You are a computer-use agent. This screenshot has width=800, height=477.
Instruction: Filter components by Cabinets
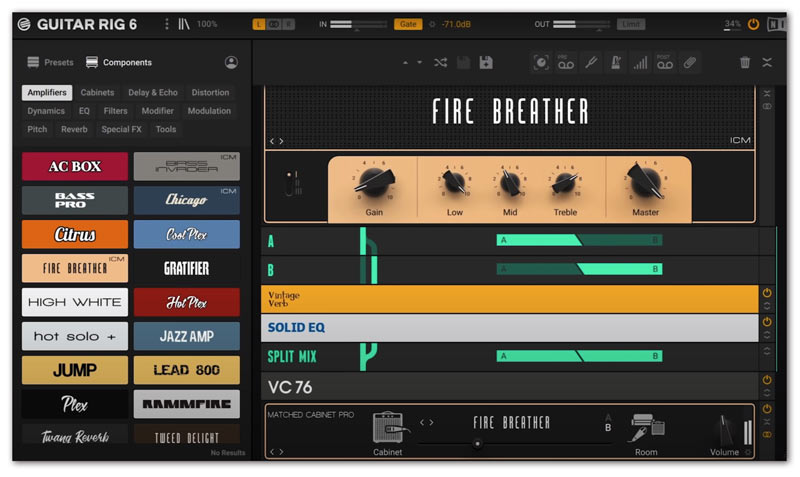tap(97, 92)
